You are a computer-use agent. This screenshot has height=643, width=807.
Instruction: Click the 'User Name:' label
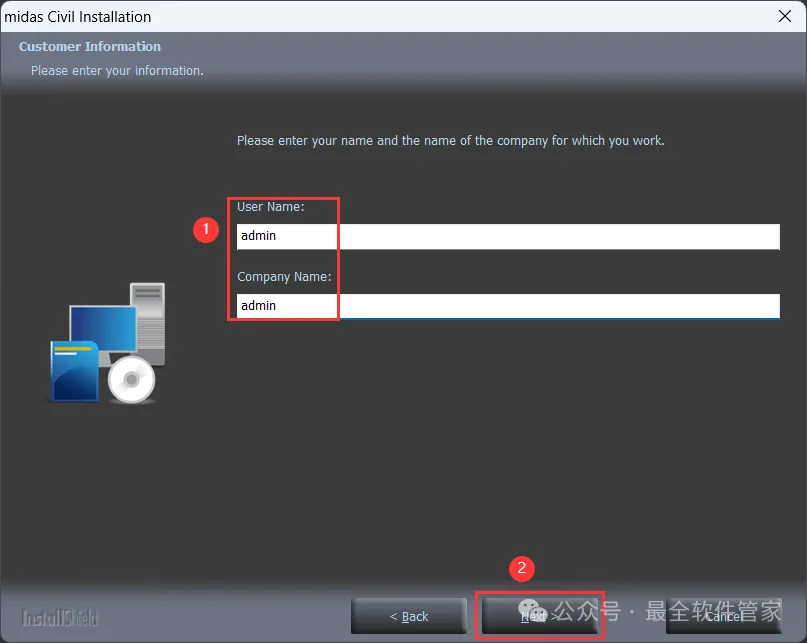point(271,207)
